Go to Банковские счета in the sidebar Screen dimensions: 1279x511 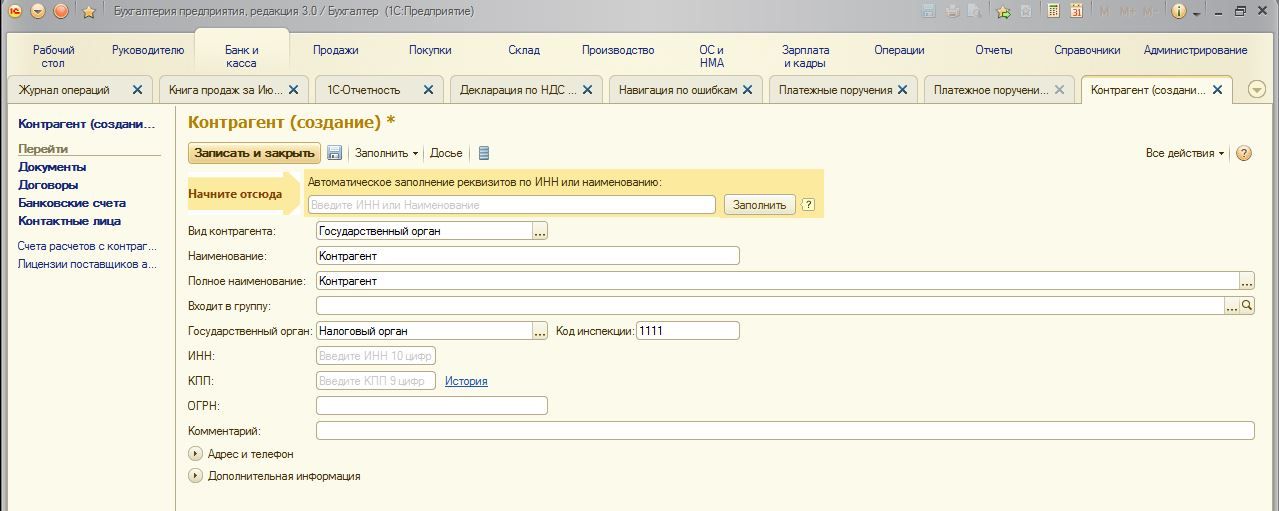coord(72,203)
